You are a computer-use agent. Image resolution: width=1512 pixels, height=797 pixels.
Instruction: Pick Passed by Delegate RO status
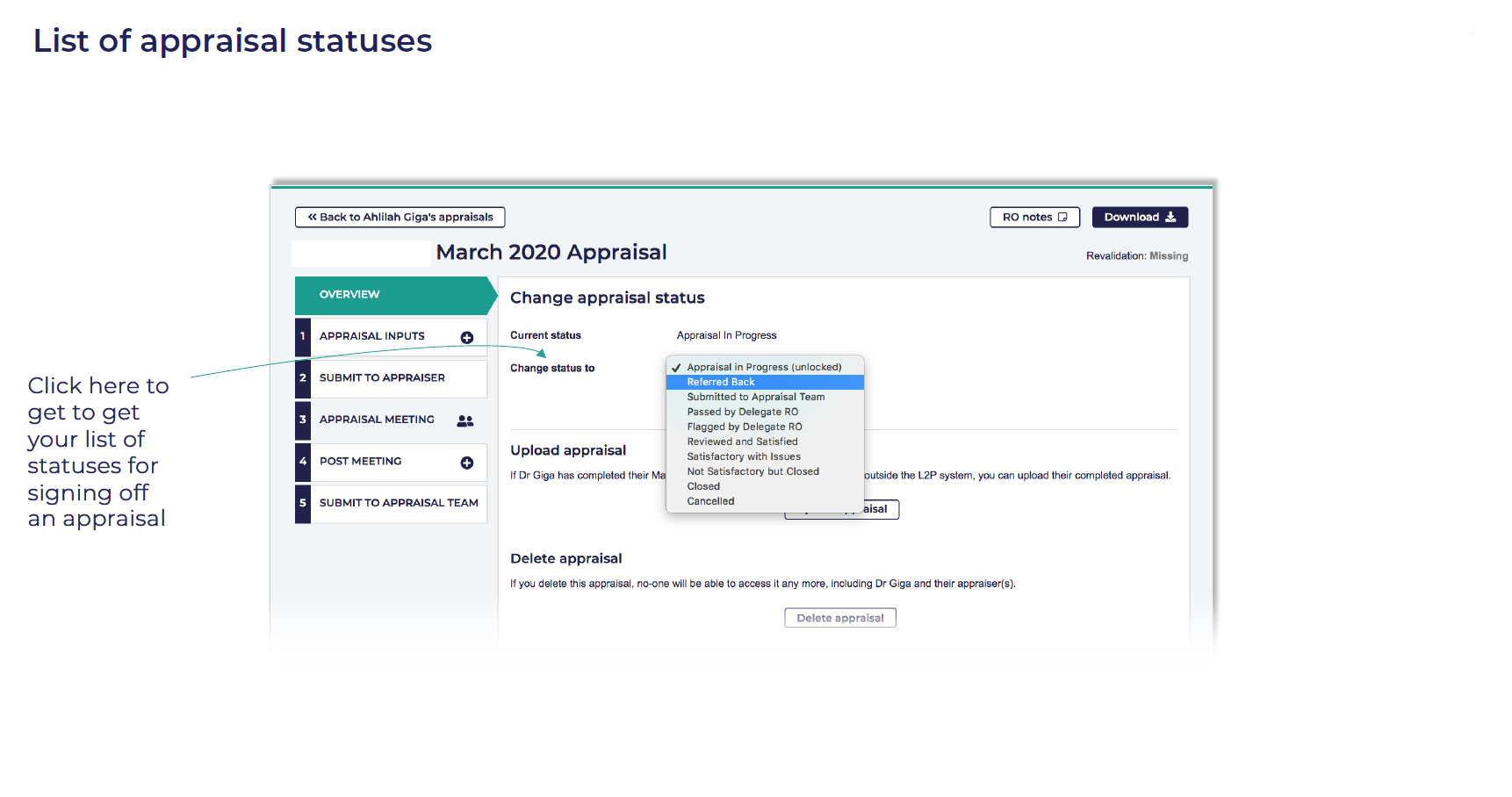742,412
